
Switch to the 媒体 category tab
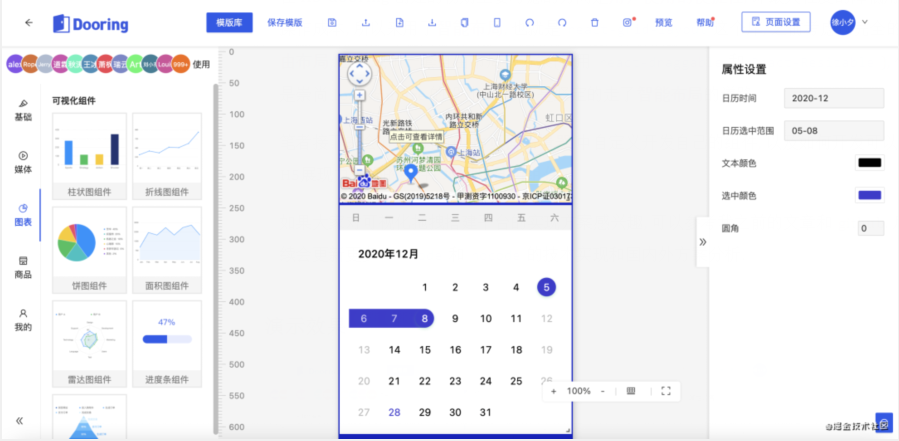click(x=23, y=161)
